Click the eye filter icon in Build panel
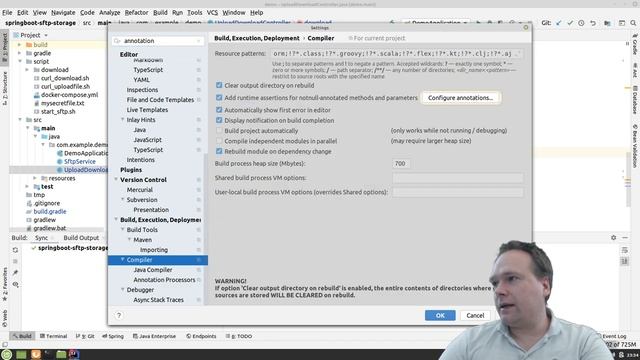 point(16,284)
